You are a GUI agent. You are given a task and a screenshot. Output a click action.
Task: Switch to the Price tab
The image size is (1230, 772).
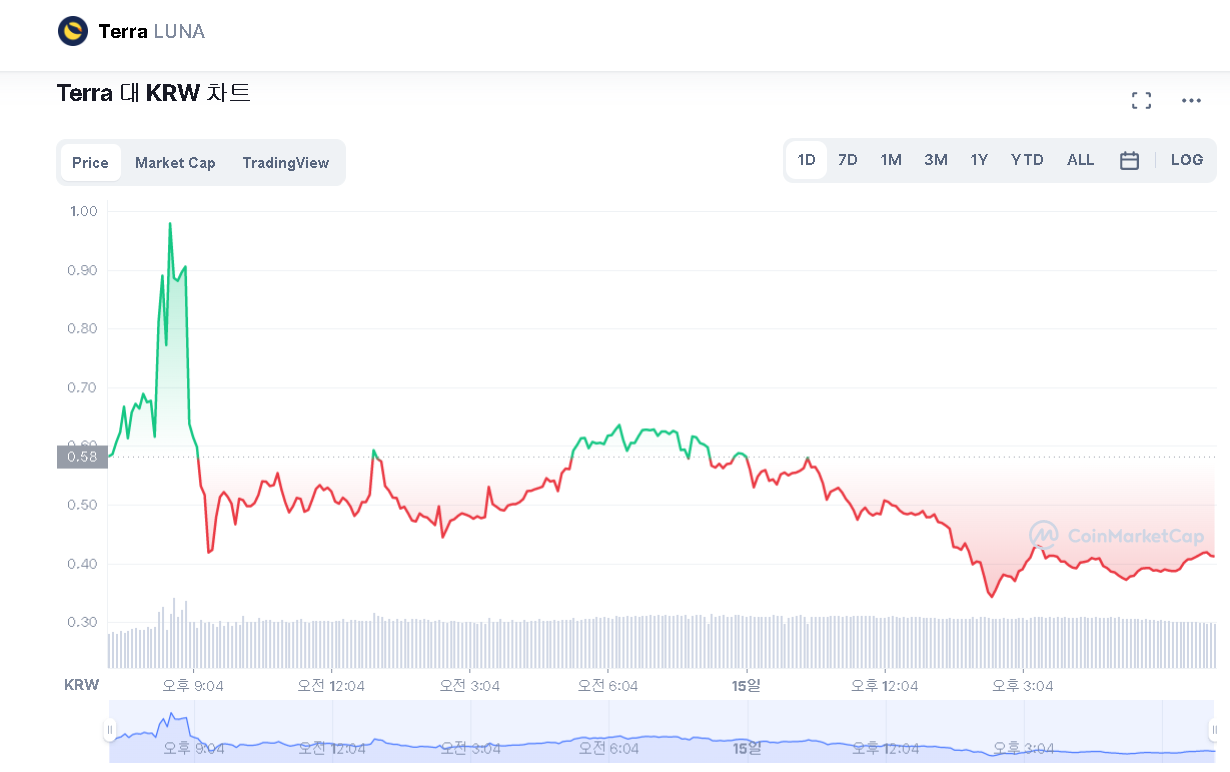coord(90,163)
